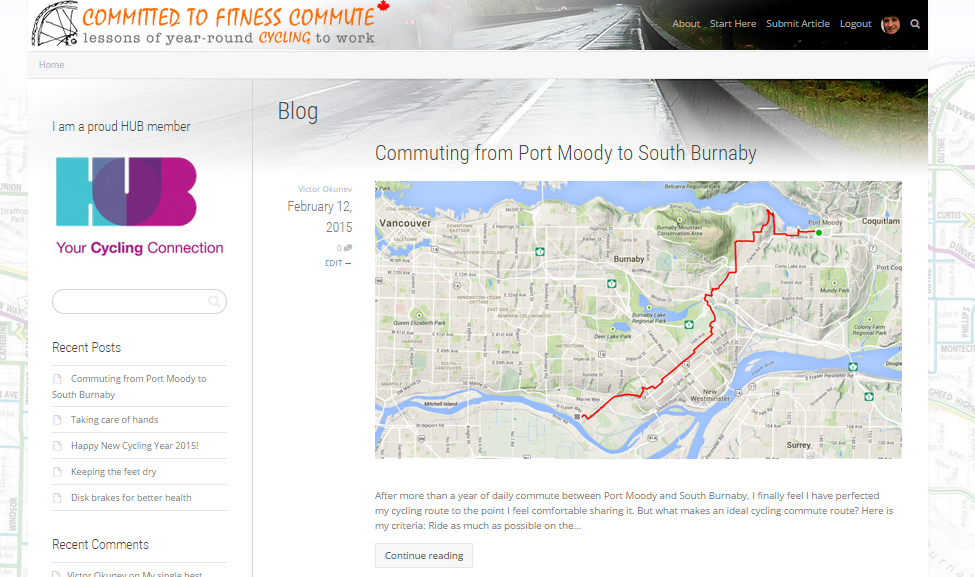Click the Continue reading button
Image resolution: width=975 pixels, height=577 pixels.
point(423,555)
